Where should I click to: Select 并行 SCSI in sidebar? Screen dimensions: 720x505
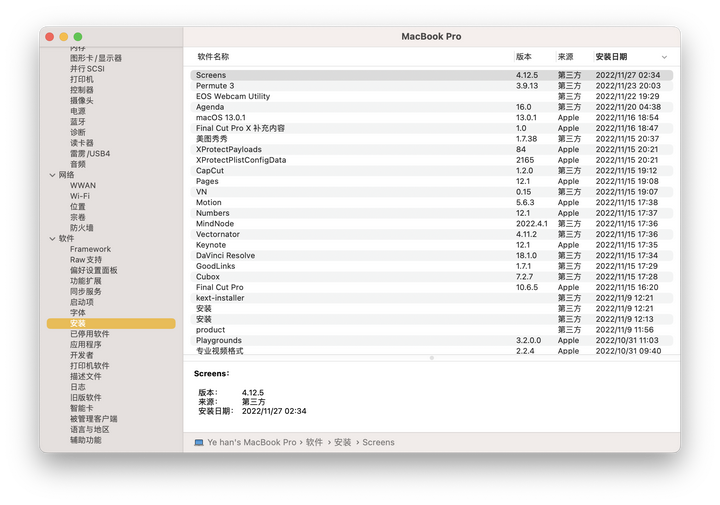point(87,69)
